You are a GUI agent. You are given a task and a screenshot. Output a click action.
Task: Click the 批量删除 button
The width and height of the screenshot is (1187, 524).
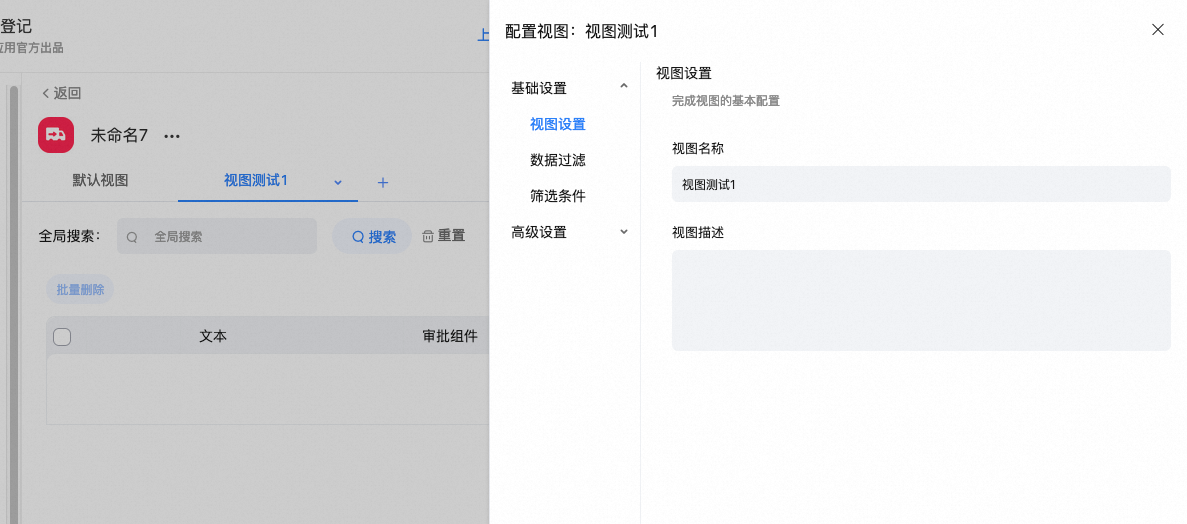click(x=80, y=290)
